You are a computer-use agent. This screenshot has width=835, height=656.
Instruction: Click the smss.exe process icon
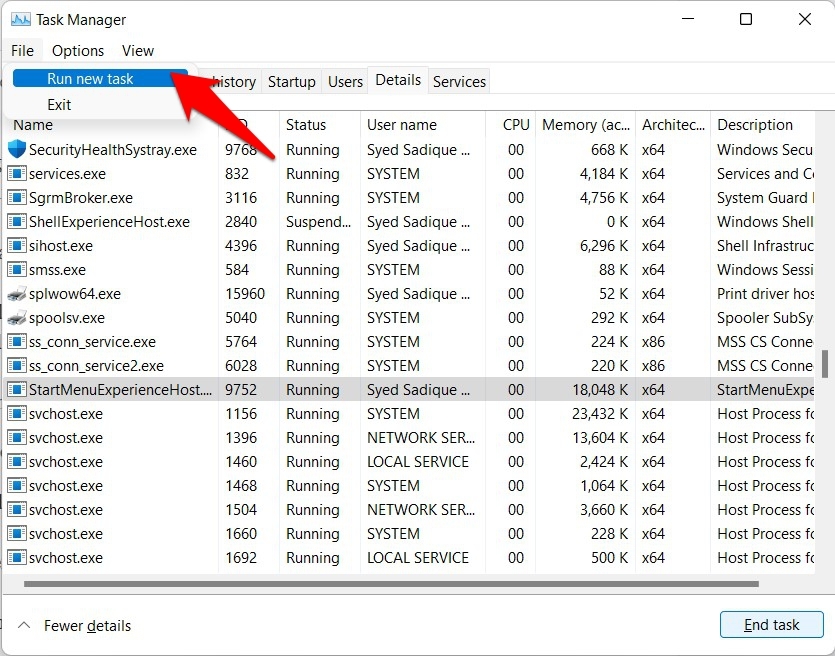coord(17,269)
